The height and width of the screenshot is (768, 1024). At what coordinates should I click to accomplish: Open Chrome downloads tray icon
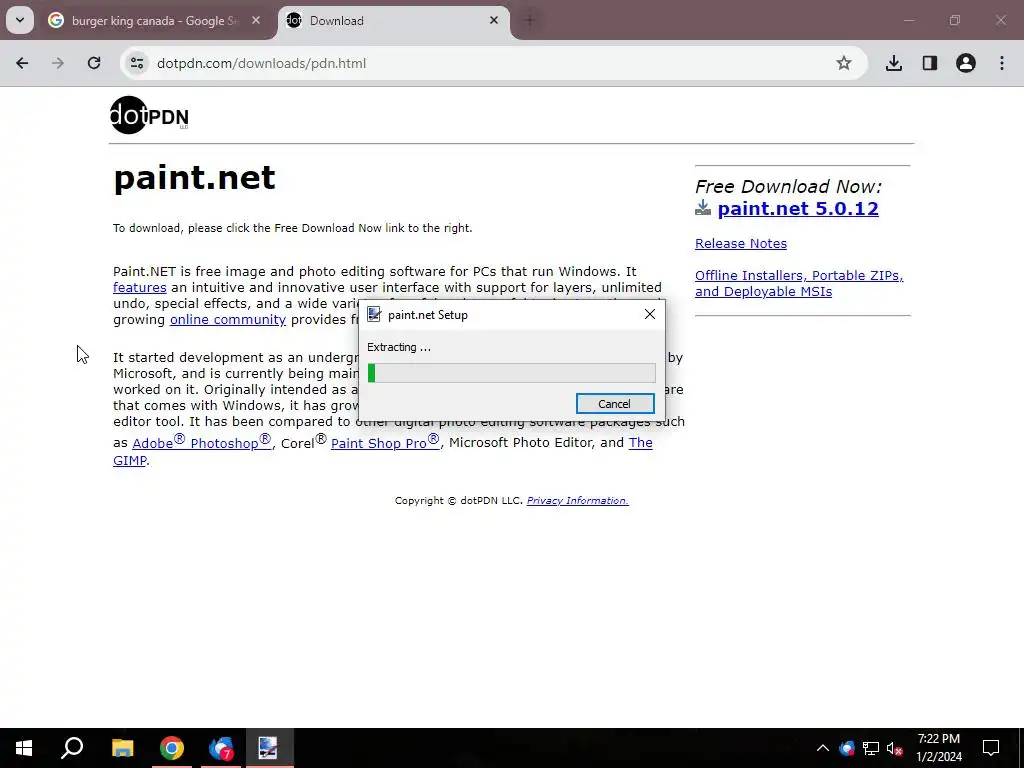pyautogui.click(x=894, y=63)
